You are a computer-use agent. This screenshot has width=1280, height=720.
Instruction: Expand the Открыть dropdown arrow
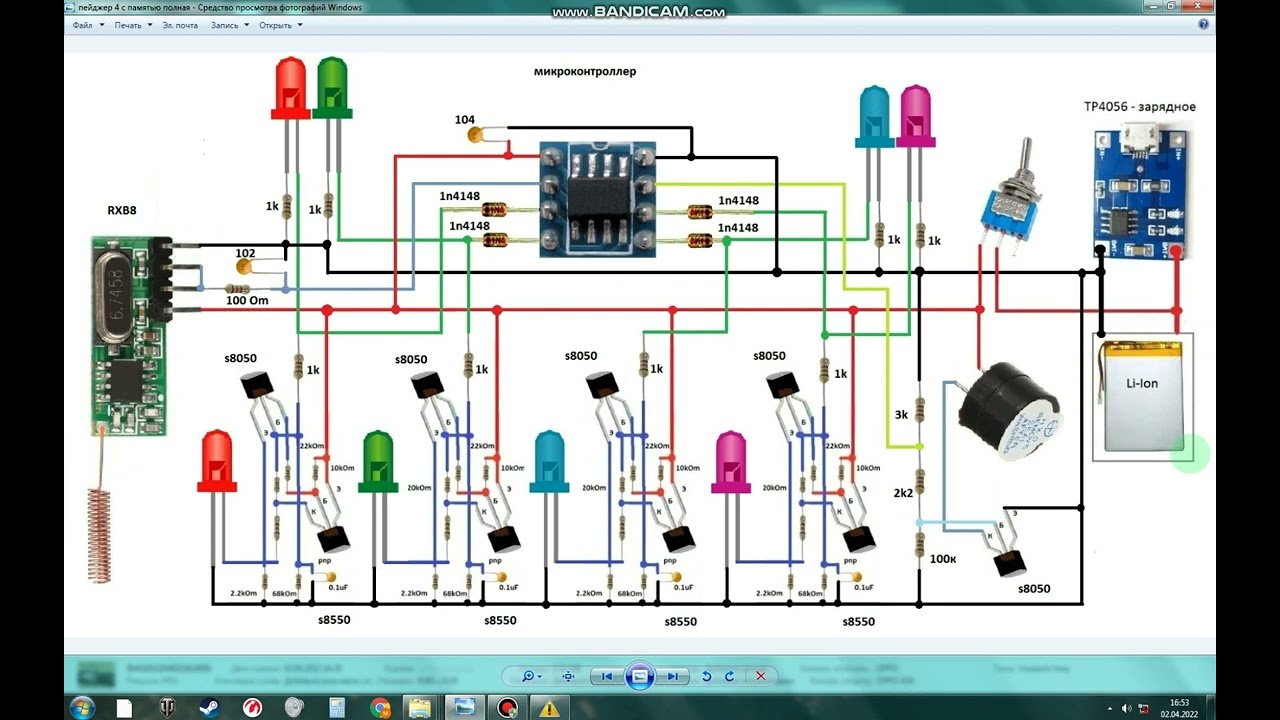(x=299, y=25)
